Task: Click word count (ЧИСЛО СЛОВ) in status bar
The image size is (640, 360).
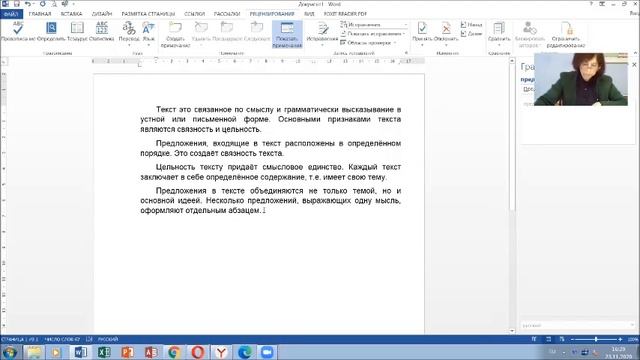Action: click(62, 339)
